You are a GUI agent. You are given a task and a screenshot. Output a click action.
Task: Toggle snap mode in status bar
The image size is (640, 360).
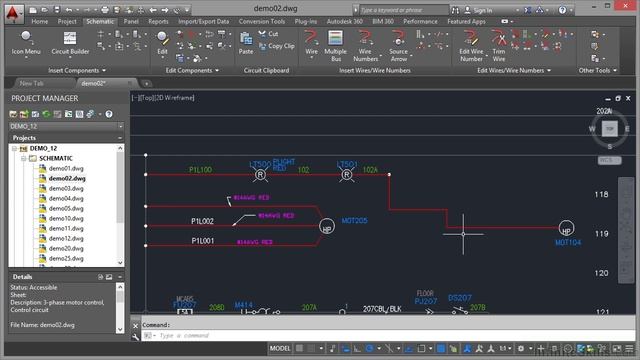[x=311, y=348]
